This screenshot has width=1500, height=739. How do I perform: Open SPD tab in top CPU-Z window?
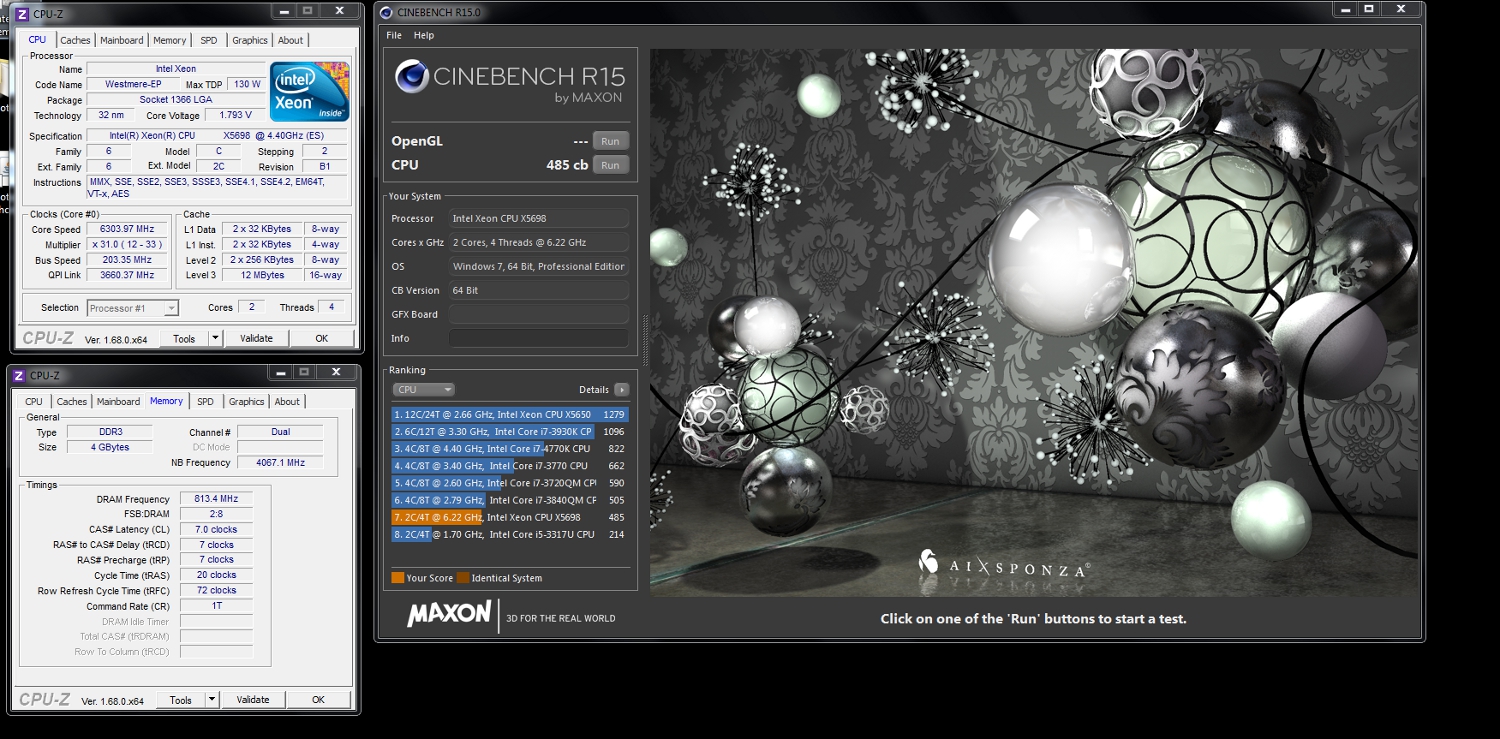tap(208, 40)
